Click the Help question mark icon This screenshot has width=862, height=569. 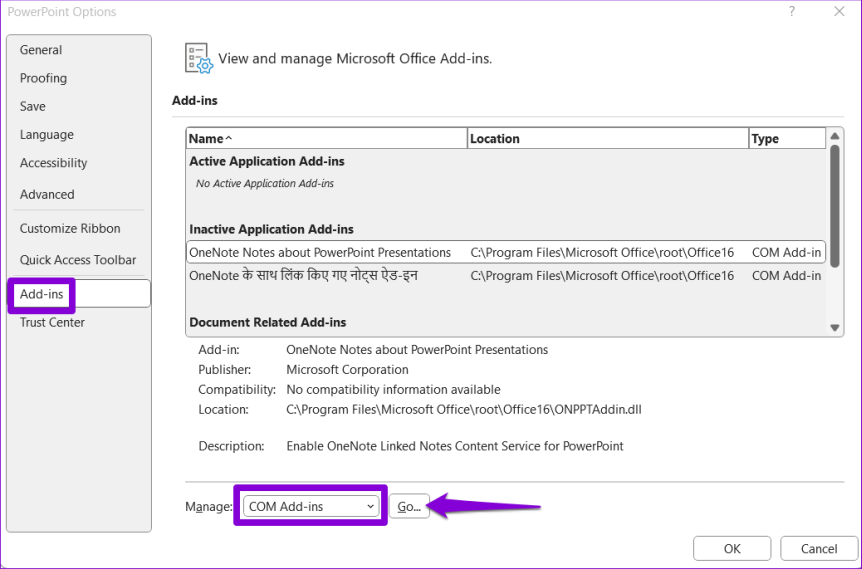pos(791,12)
